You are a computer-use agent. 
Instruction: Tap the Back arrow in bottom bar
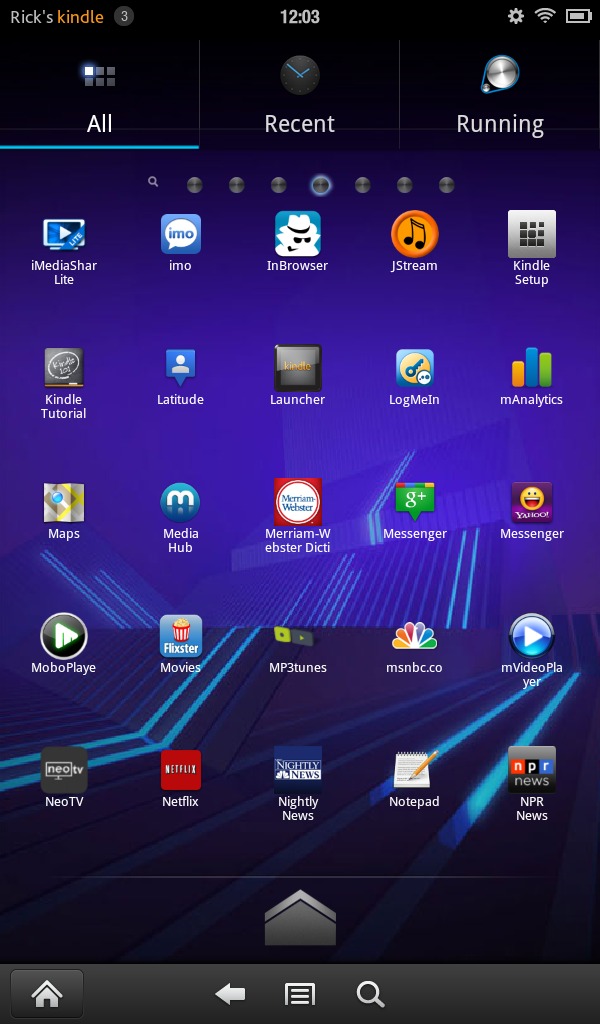click(x=230, y=995)
